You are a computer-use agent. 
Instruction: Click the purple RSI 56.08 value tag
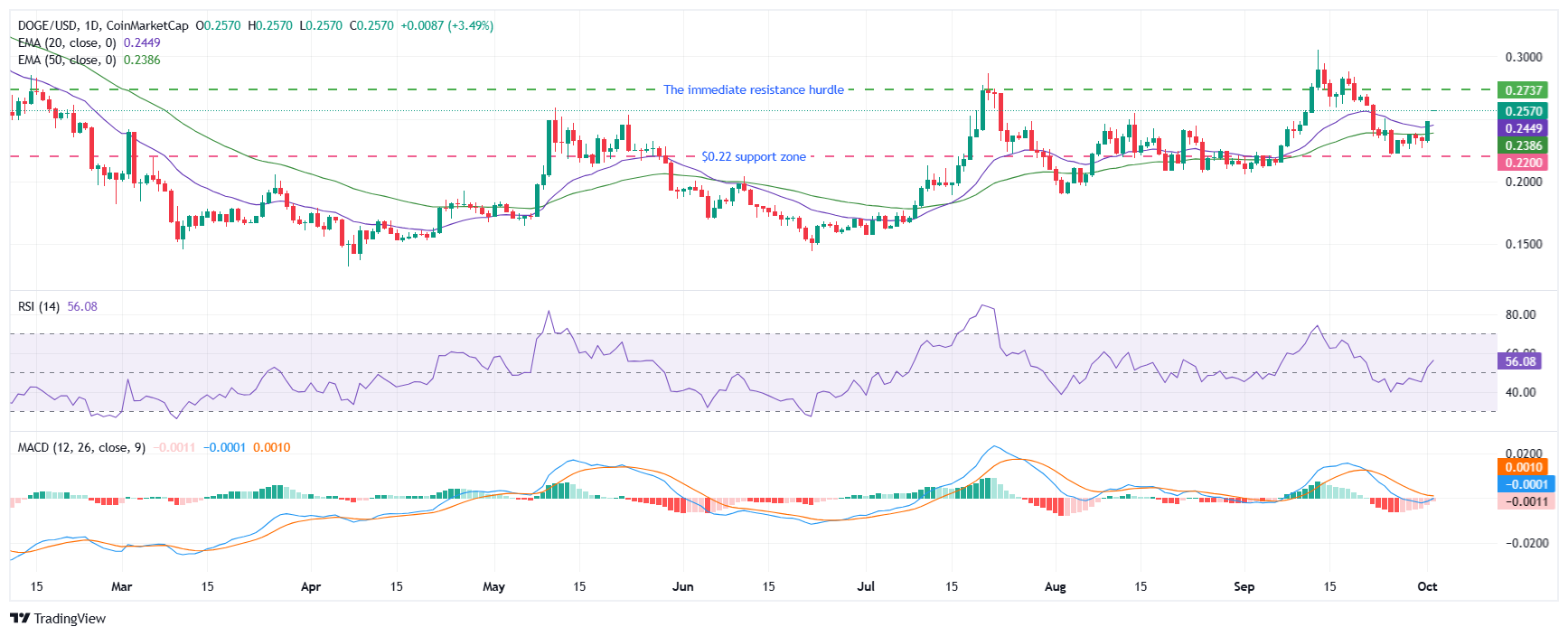click(x=1520, y=361)
